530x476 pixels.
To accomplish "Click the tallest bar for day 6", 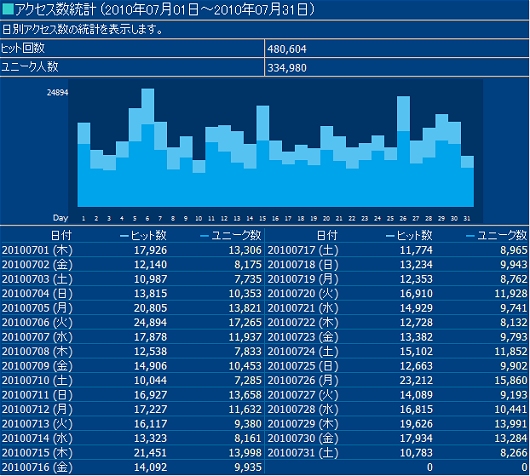I will coord(148,148).
